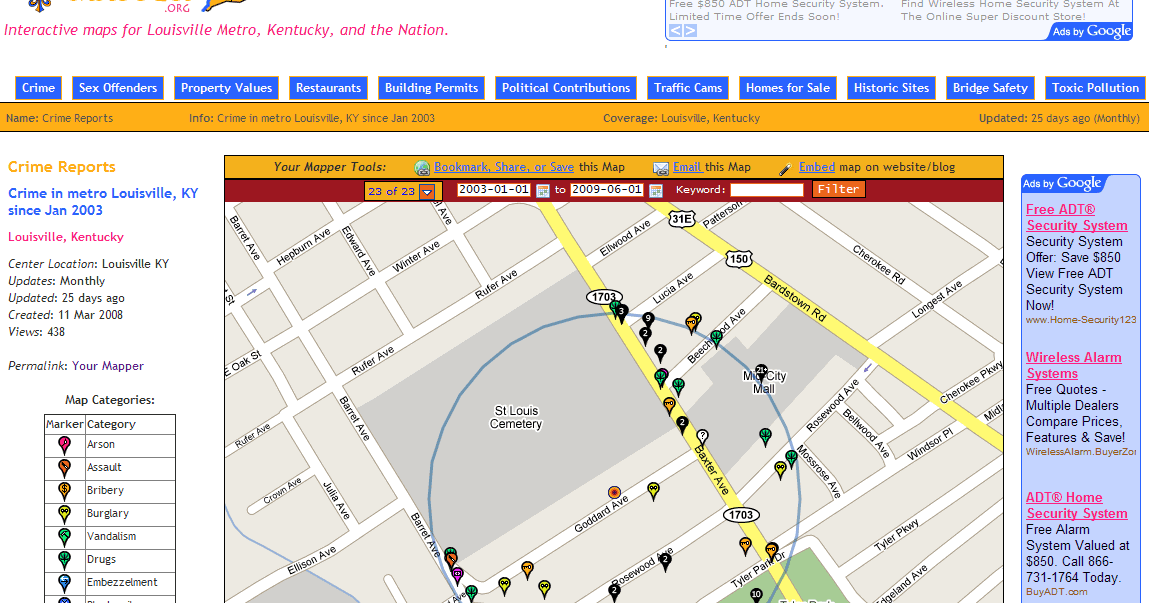Click the envelope icon next to Email this Map
The width and height of the screenshot is (1149, 603).
pos(663,166)
